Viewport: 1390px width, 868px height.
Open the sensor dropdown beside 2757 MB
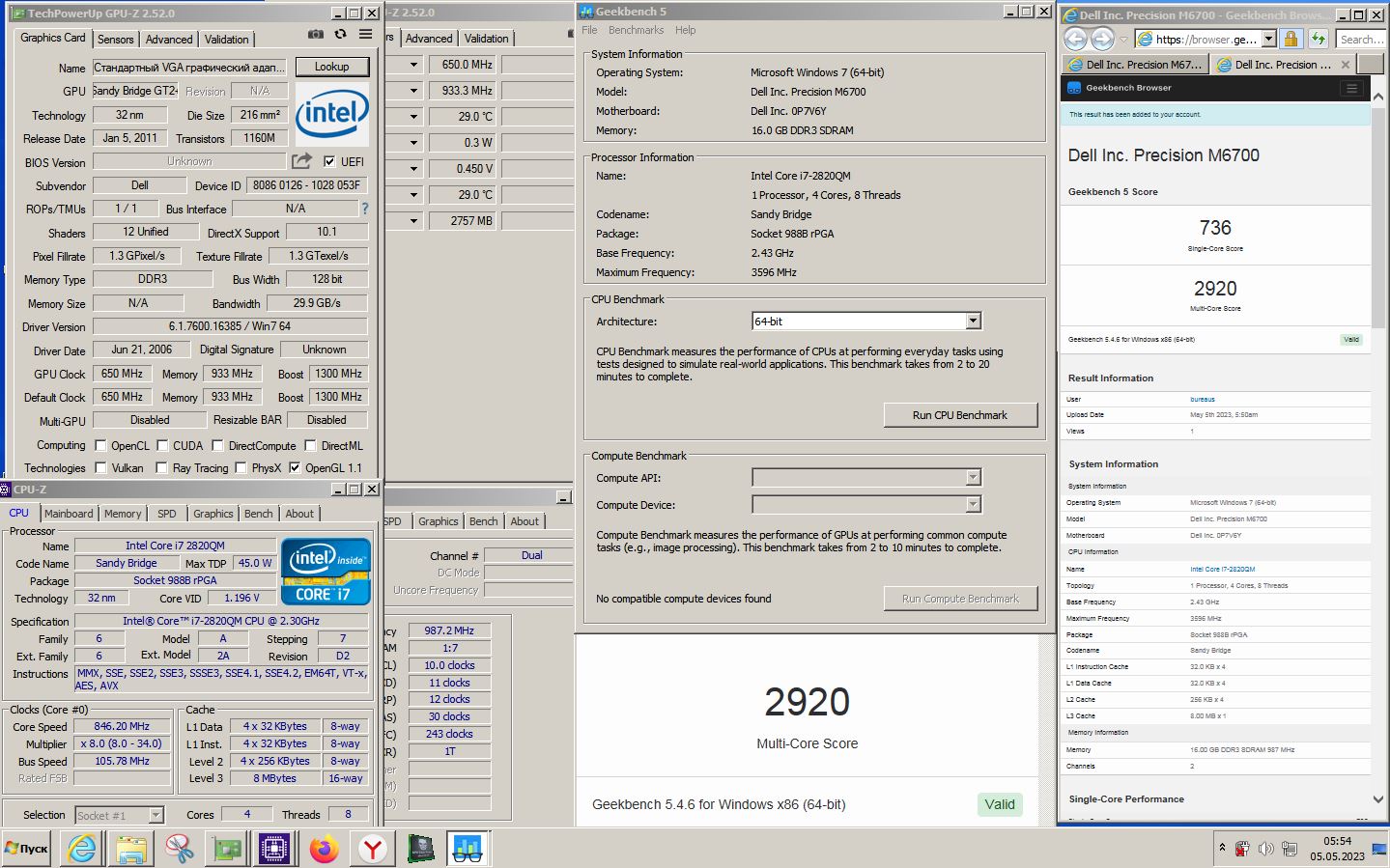[413, 221]
